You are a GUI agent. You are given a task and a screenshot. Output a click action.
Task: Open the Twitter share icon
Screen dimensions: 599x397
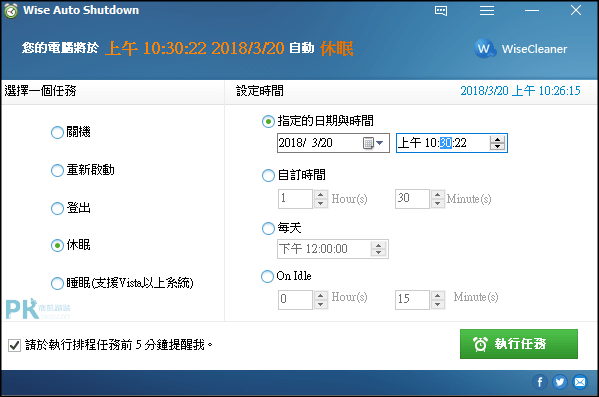(560, 382)
